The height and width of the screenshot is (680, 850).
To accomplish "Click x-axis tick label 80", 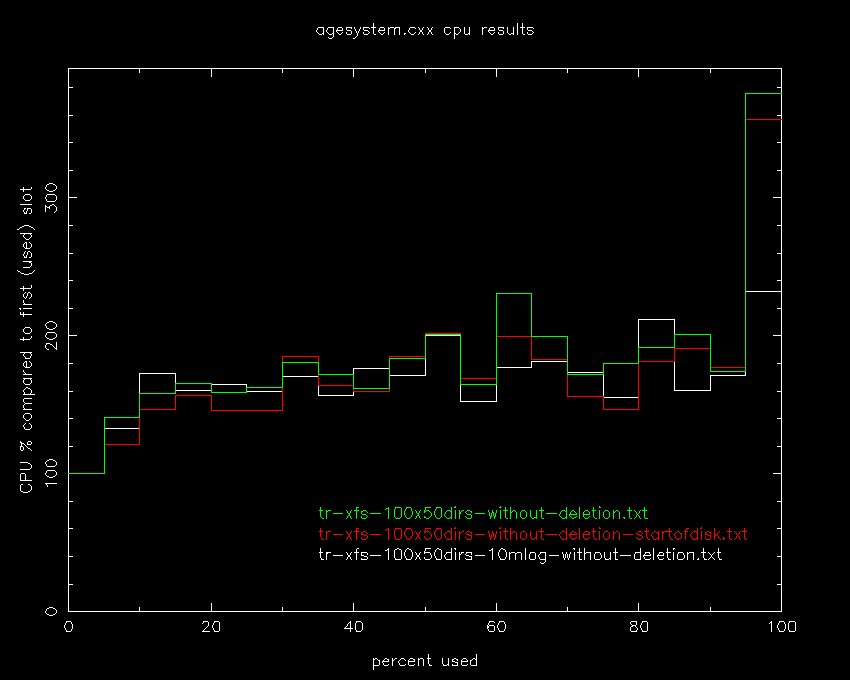I will coord(639,627).
